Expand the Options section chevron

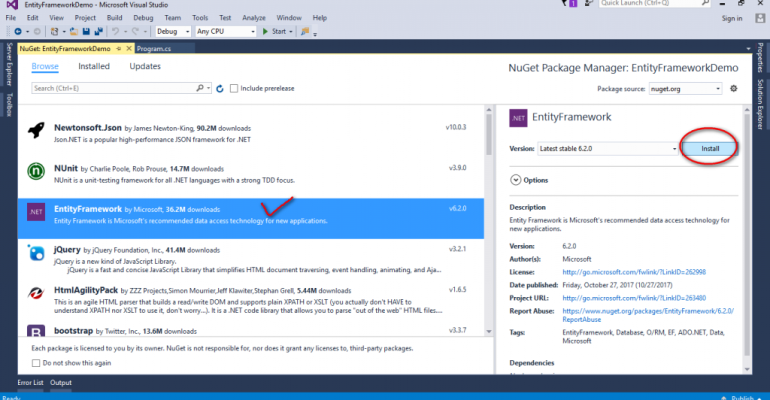[x=515, y=180]
